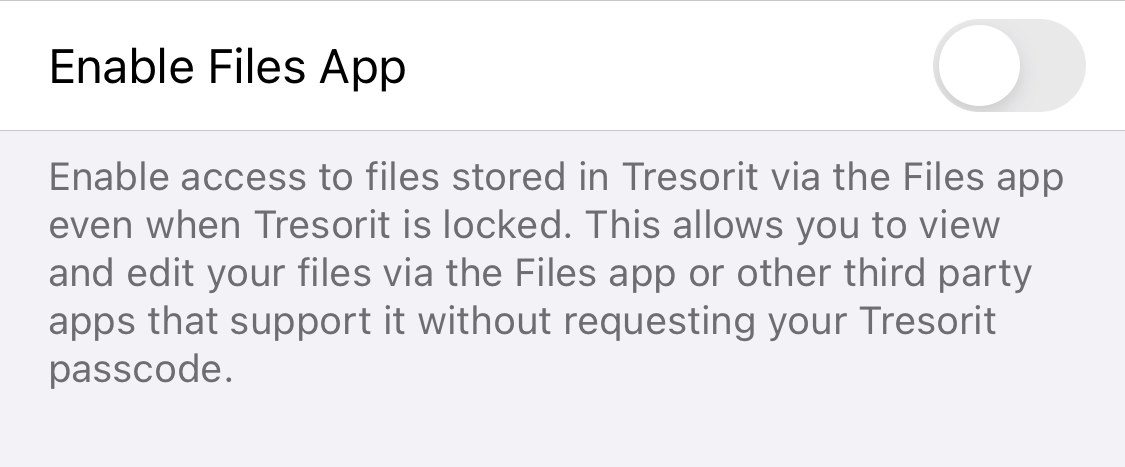Click the words 'without requesting your Tresorit'
The height and width of the screenshot is (467, 1125).
pyautogui.click(x=707, y=322)
